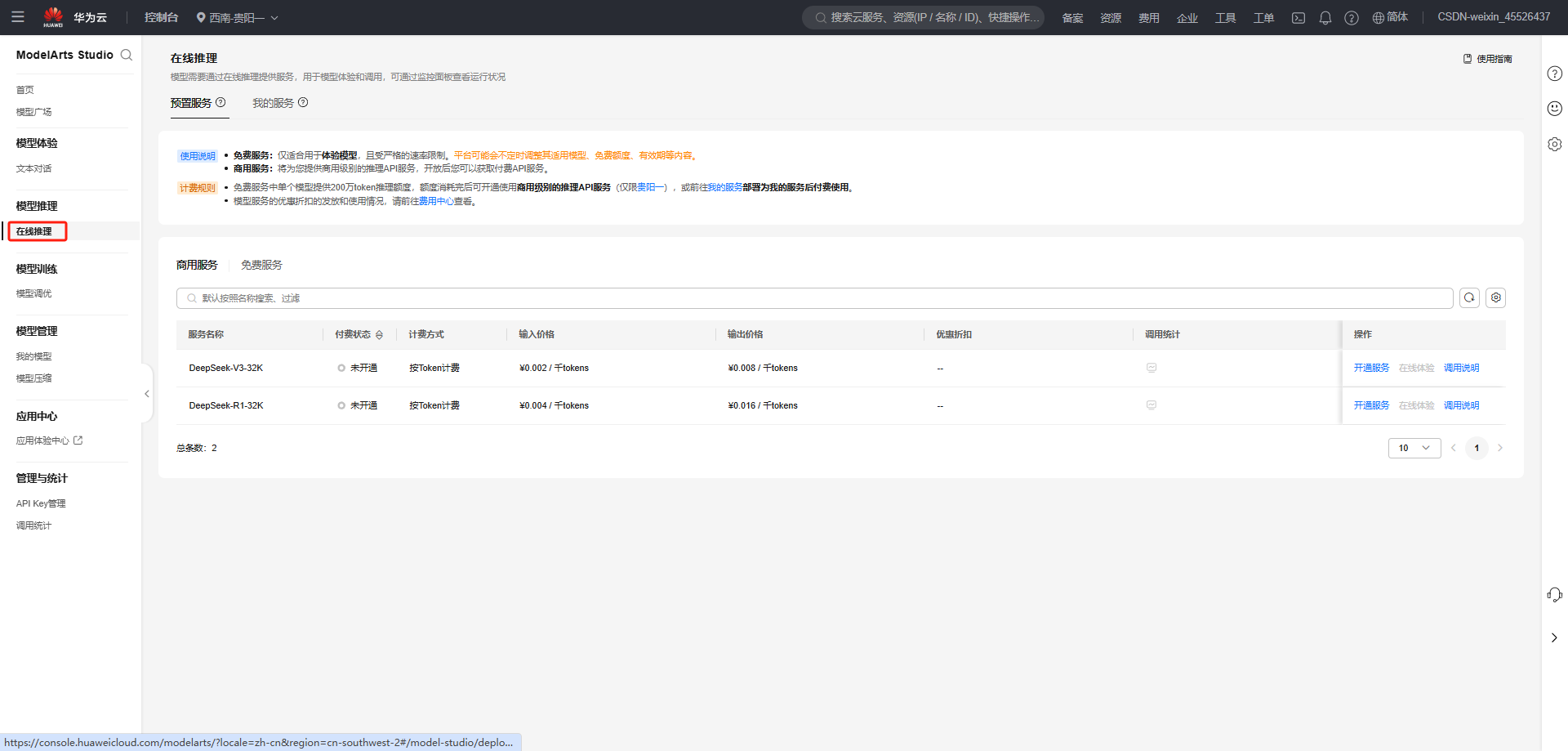This screenshot has width=1568, height=751.
Task: Click the DeepSeek-V3-32K service name
Action: [226, 368]
